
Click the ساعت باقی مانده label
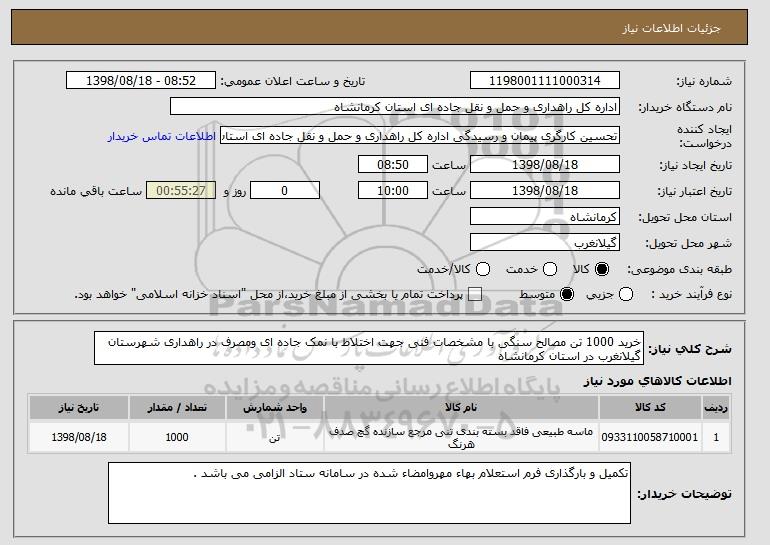point(96,191)
